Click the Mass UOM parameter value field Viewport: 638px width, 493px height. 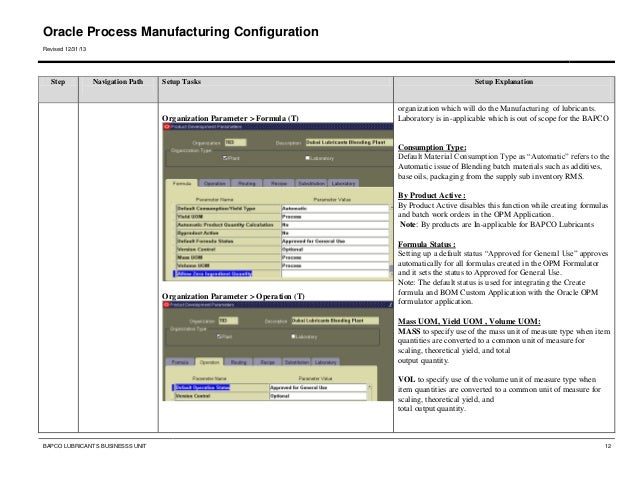335,257
